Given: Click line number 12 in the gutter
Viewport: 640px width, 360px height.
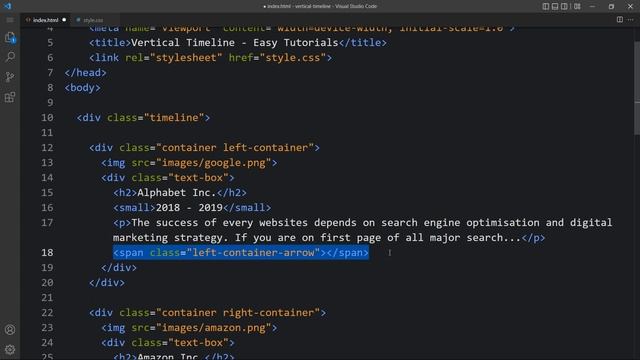Looking at the screenshot, I should click(x=47, y=148).
